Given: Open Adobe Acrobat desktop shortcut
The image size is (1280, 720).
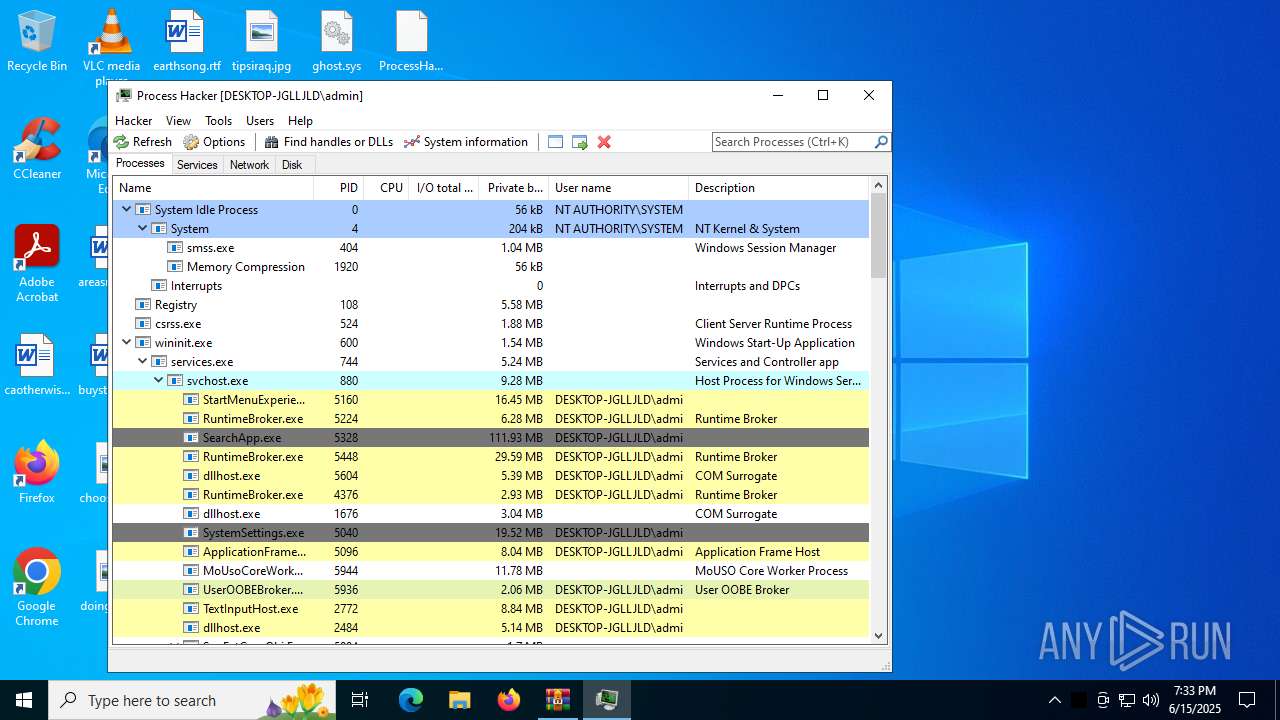Looking at the screenshot, I should click(x=37, y=263).
